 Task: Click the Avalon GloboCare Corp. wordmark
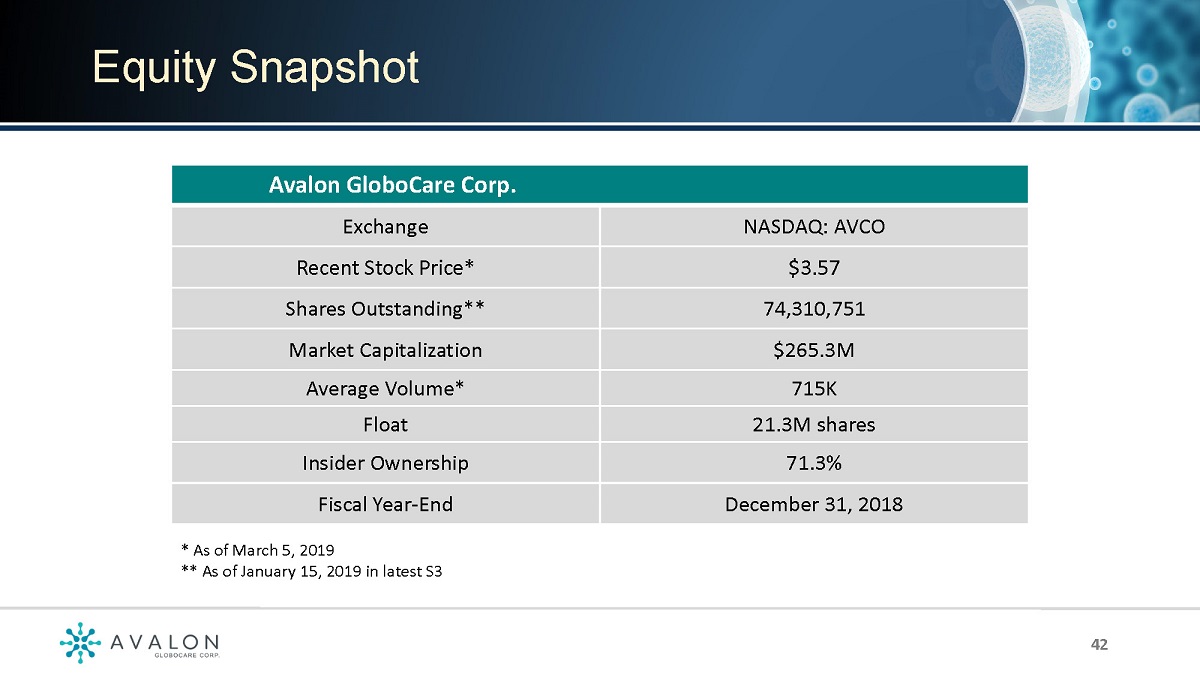coord(166,644)
